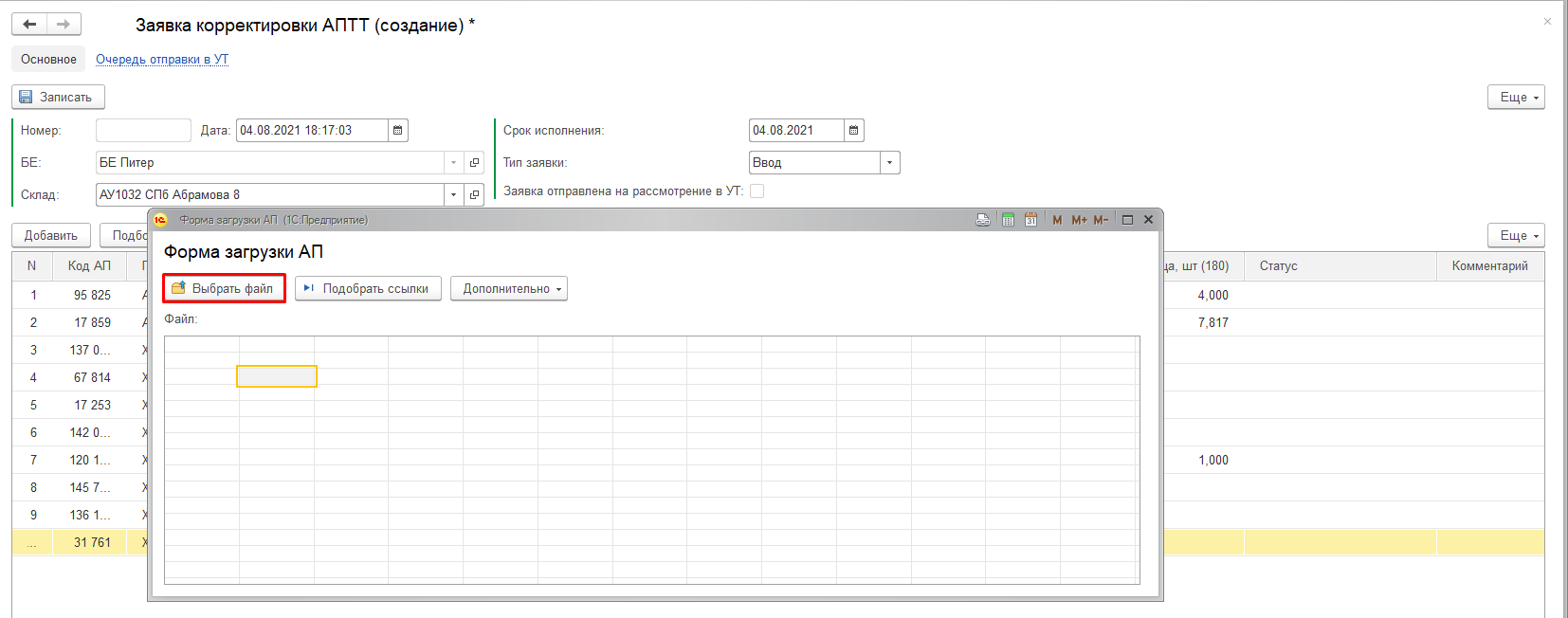Open the calendar icon in dialog title bar

pos(1030,220)
